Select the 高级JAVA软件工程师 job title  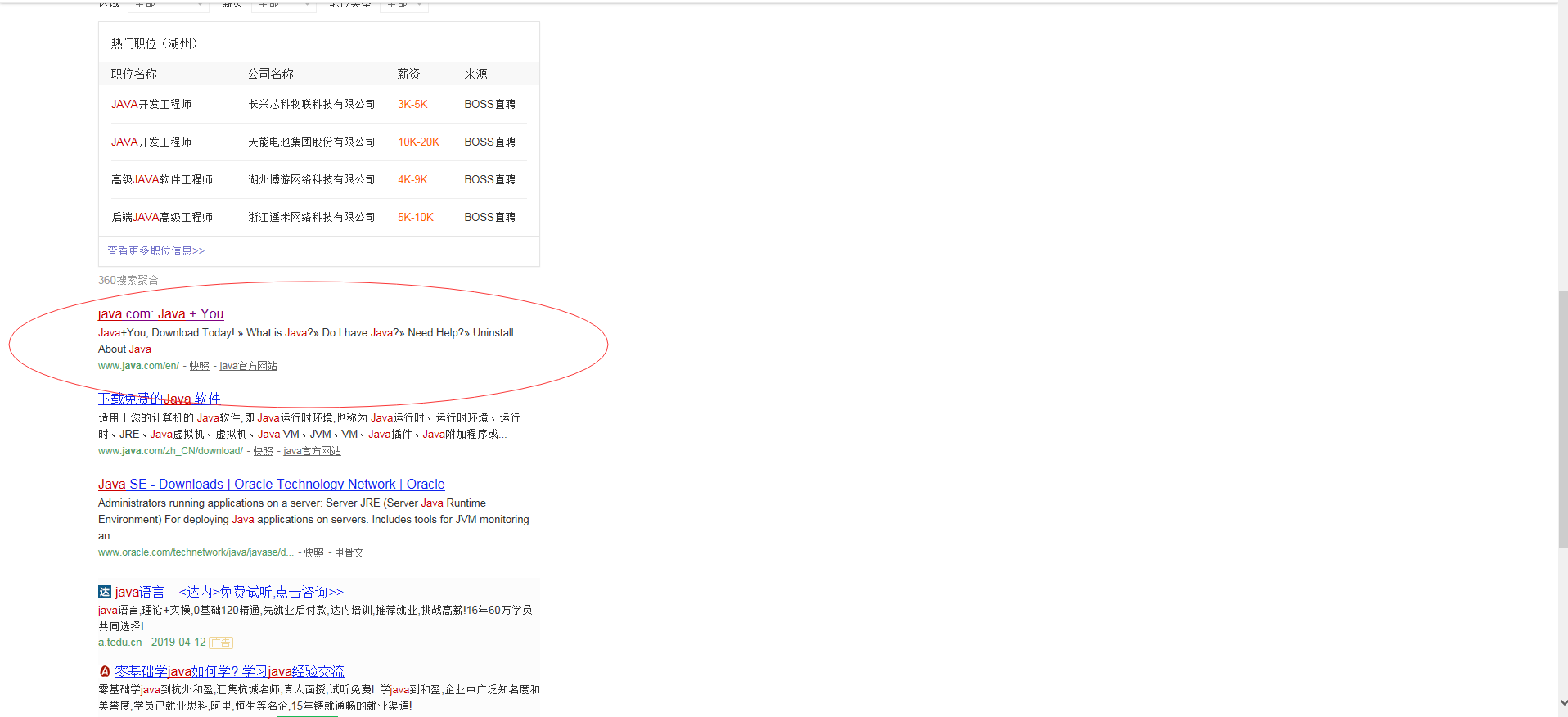(162, 179)
